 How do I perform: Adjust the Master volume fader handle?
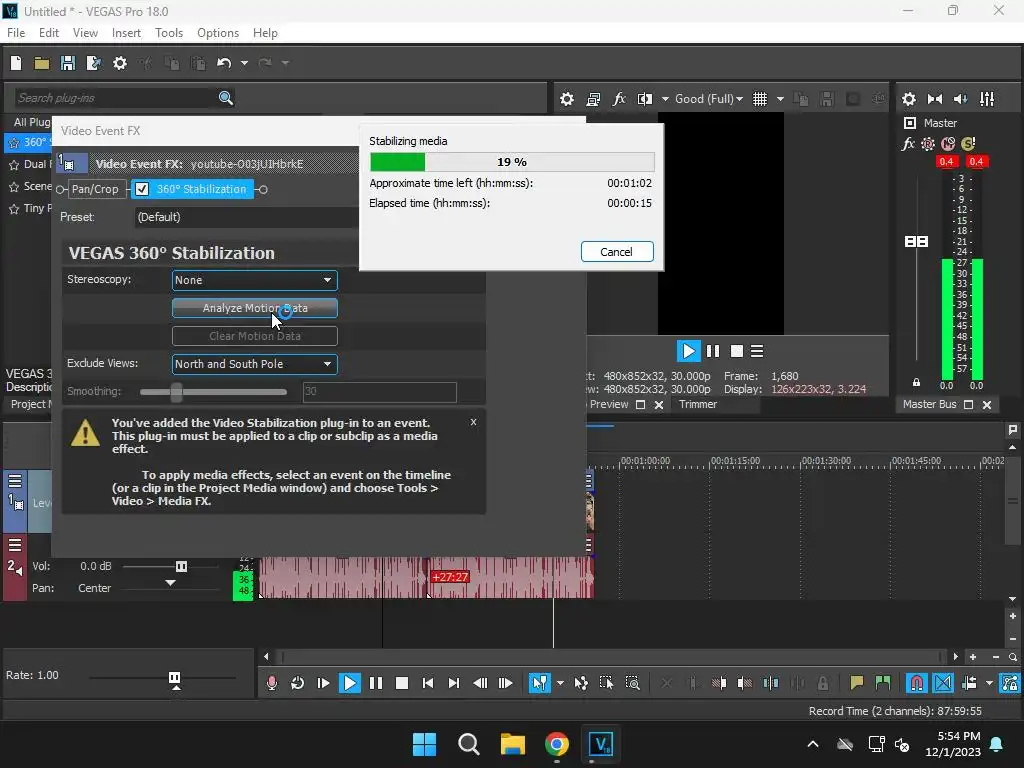pos(916,242)
